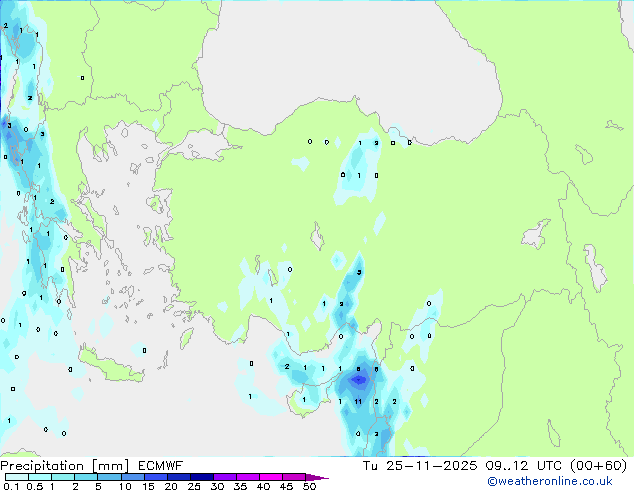634x490 pixels.
Task: Pick the 45–50 mm legend swatch
Action: 294,477
